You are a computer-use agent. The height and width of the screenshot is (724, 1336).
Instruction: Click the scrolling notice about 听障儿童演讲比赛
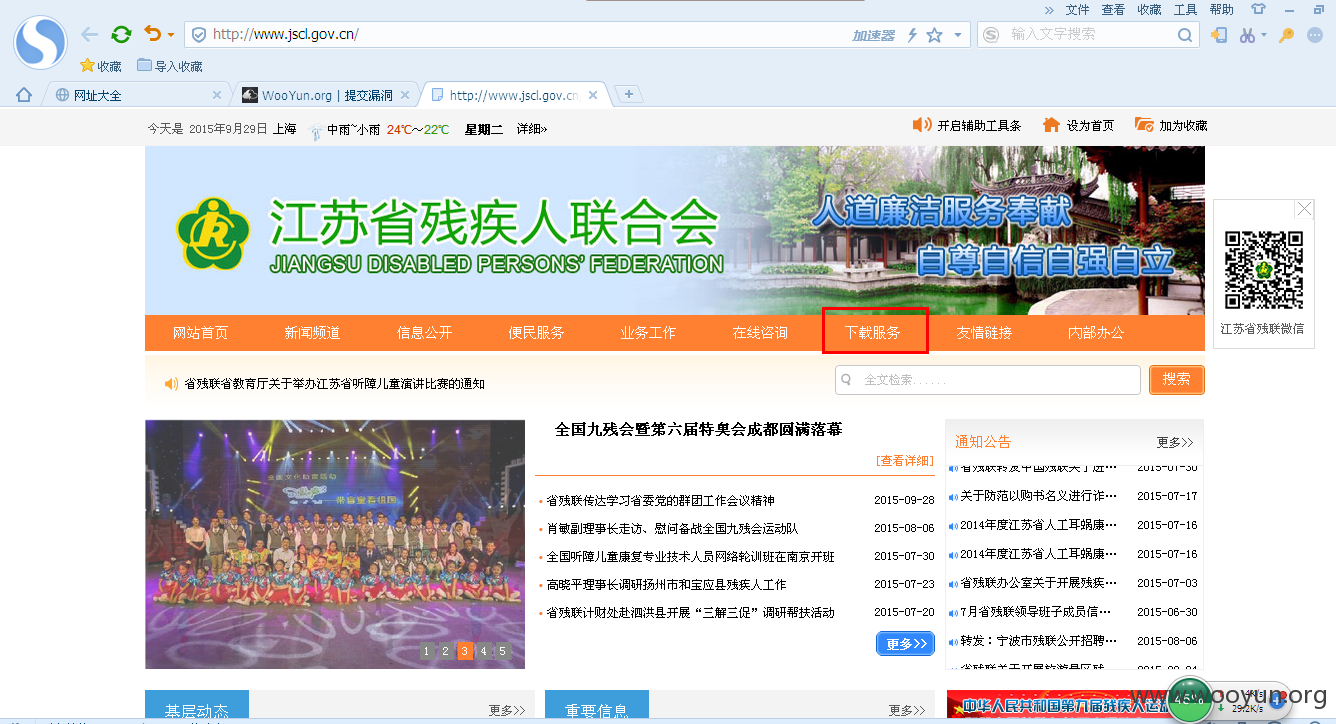(x=334, y=384)
